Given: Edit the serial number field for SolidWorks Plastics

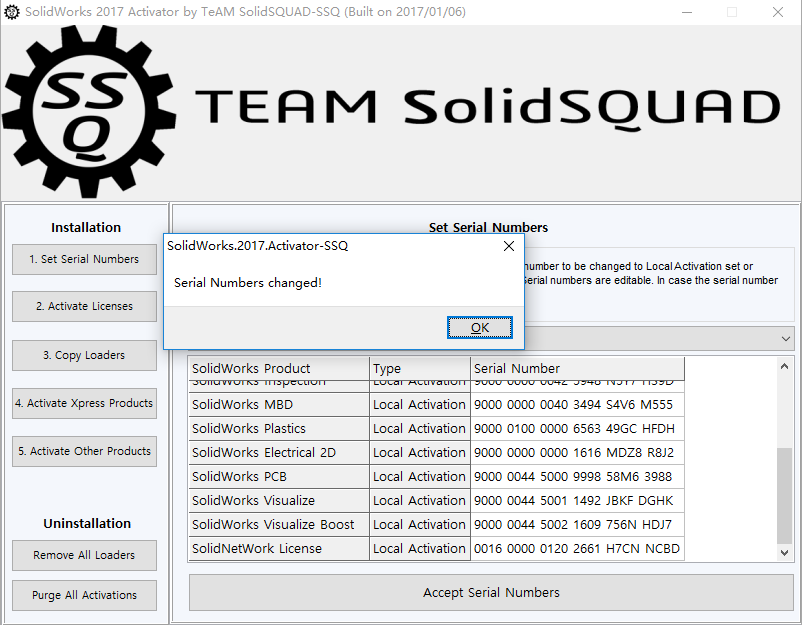Looking at the screenshot, I should tap(577, 429).
